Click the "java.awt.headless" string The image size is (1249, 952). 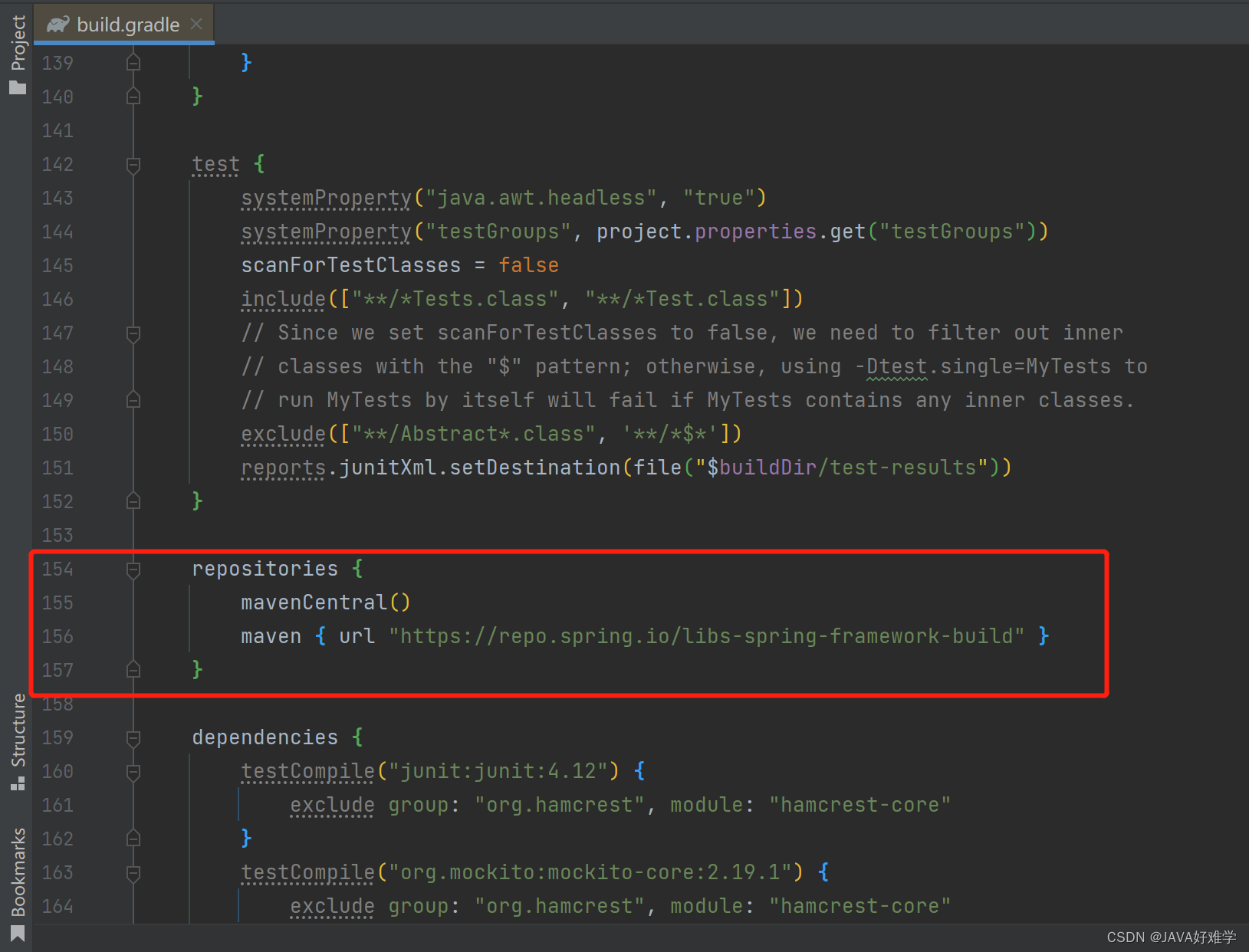point(541,198)
